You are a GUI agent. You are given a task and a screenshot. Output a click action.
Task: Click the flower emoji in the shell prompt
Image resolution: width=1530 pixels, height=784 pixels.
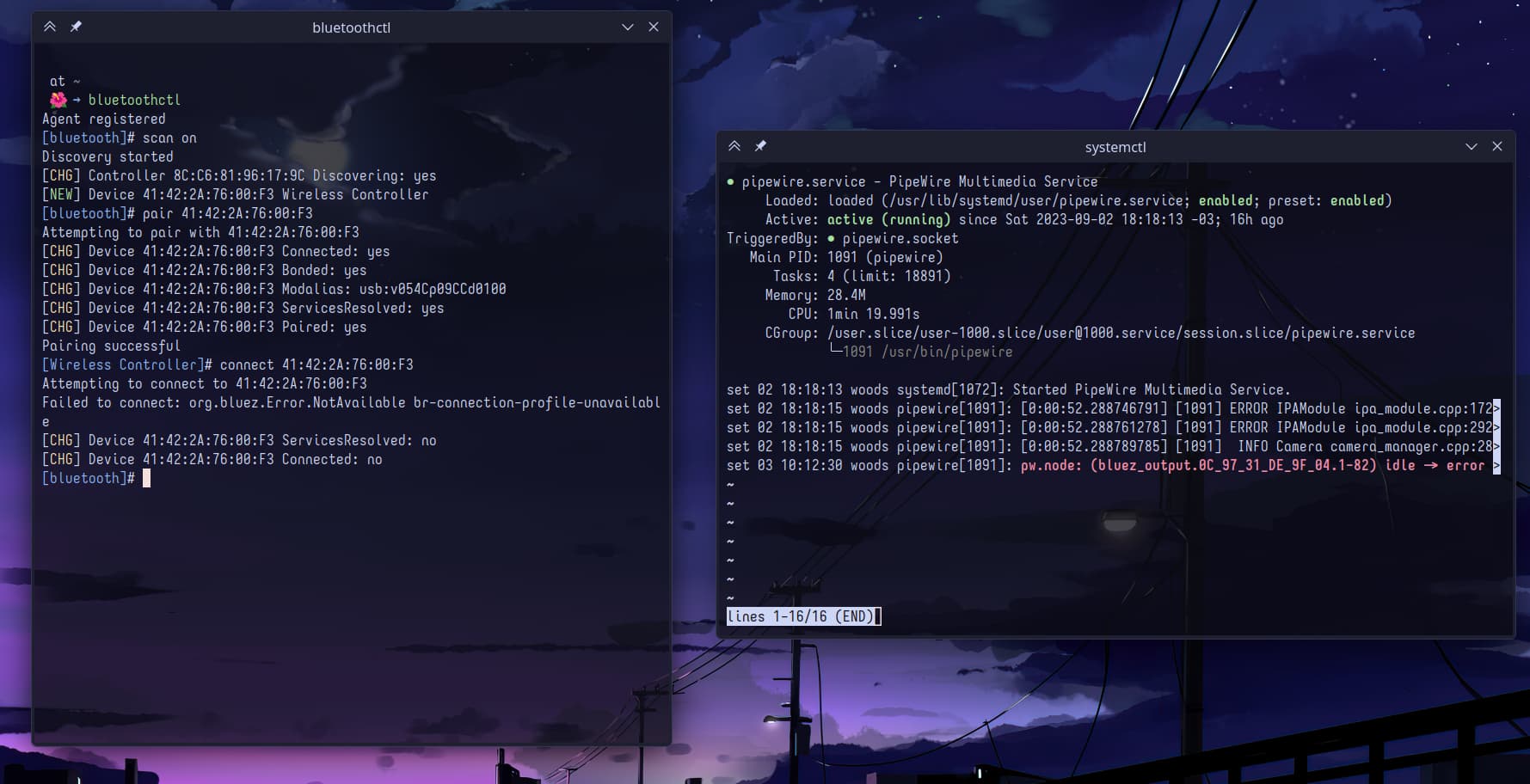(58, 100)
